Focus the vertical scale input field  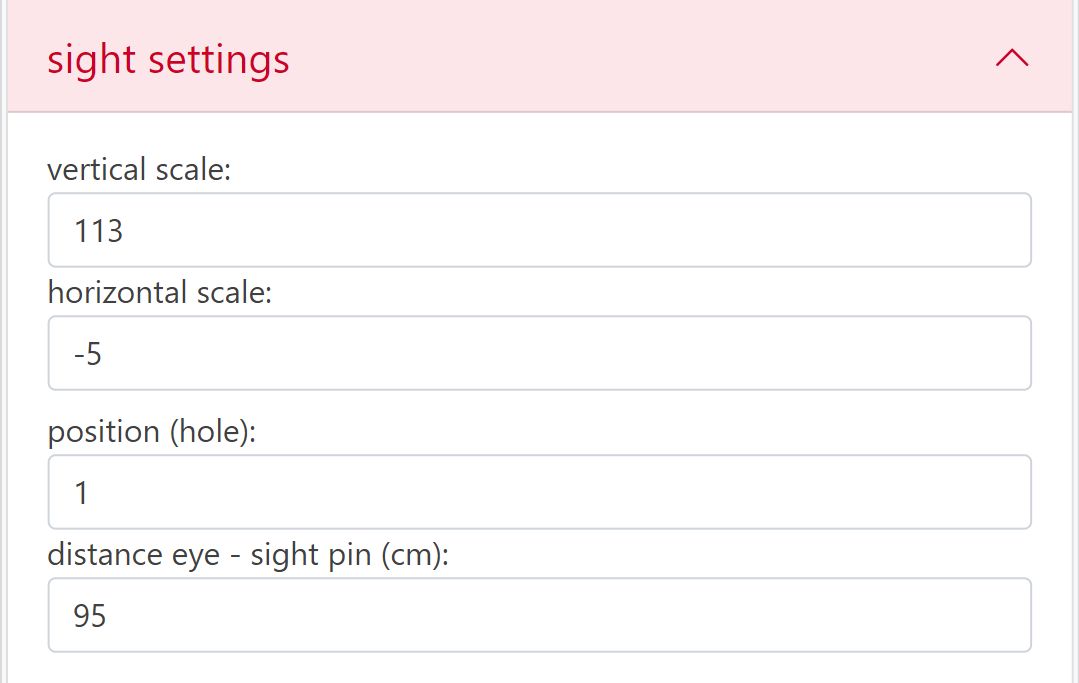pos(539,230)
